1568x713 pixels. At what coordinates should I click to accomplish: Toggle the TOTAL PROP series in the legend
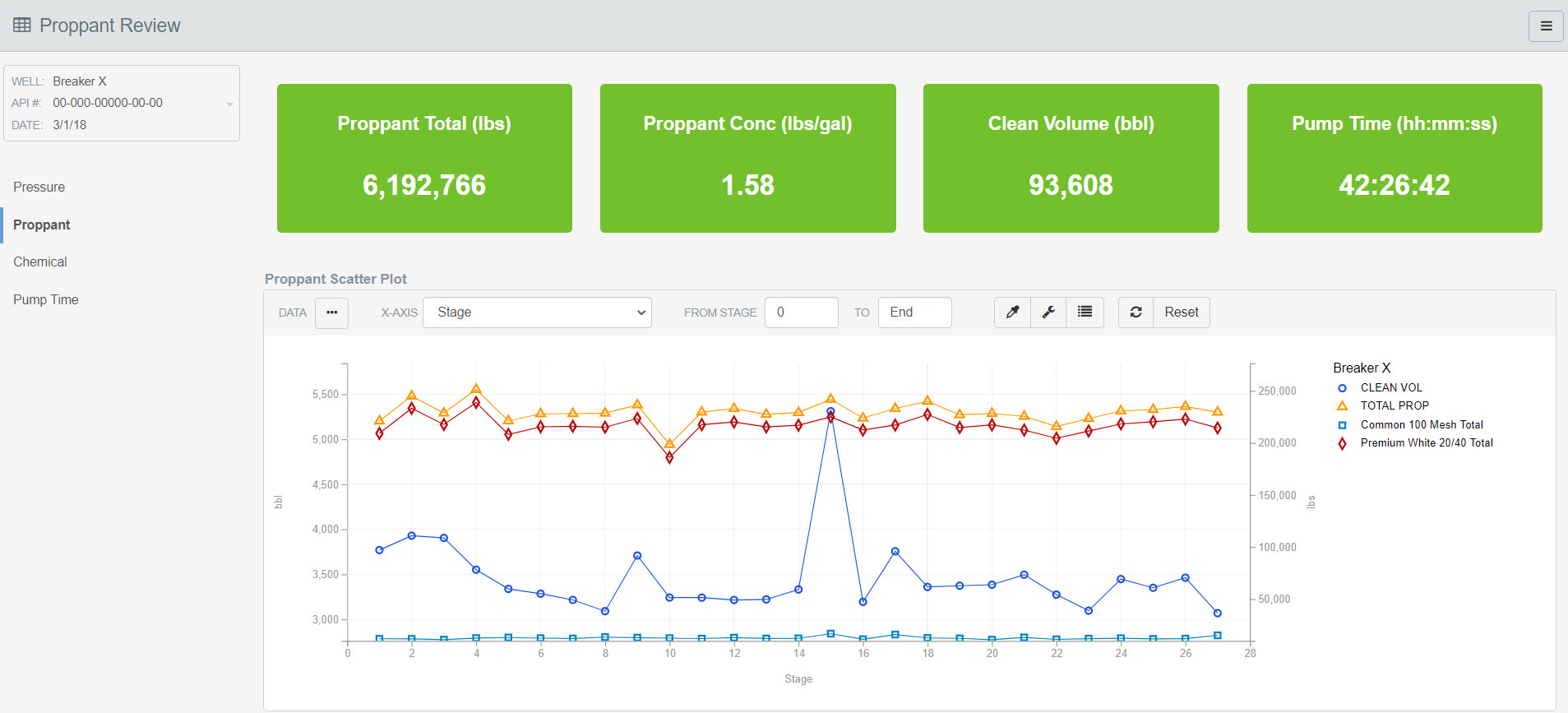pyautogui.click(x=1394, y=405)
